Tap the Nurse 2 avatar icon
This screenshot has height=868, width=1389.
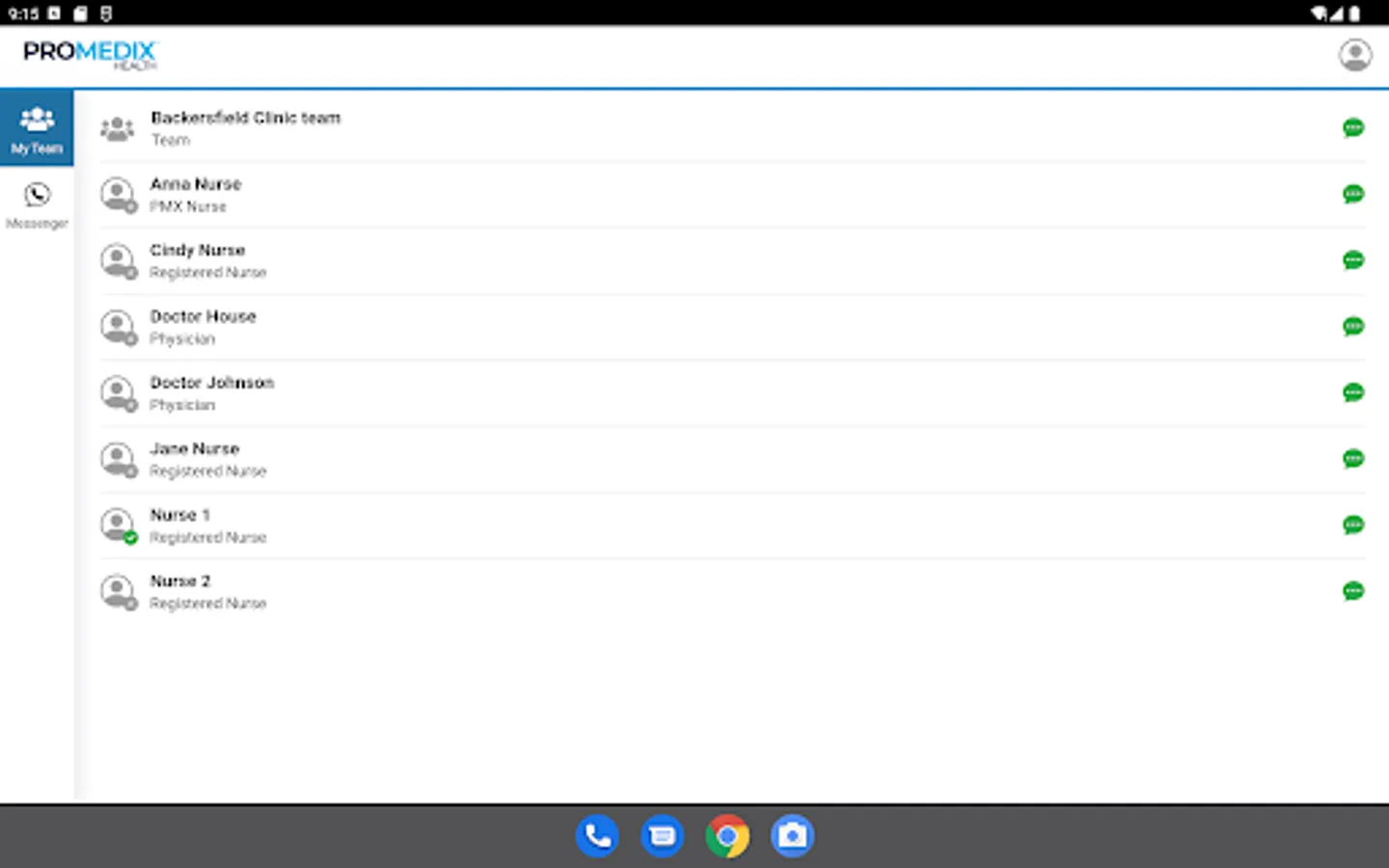tap(119, 591)
